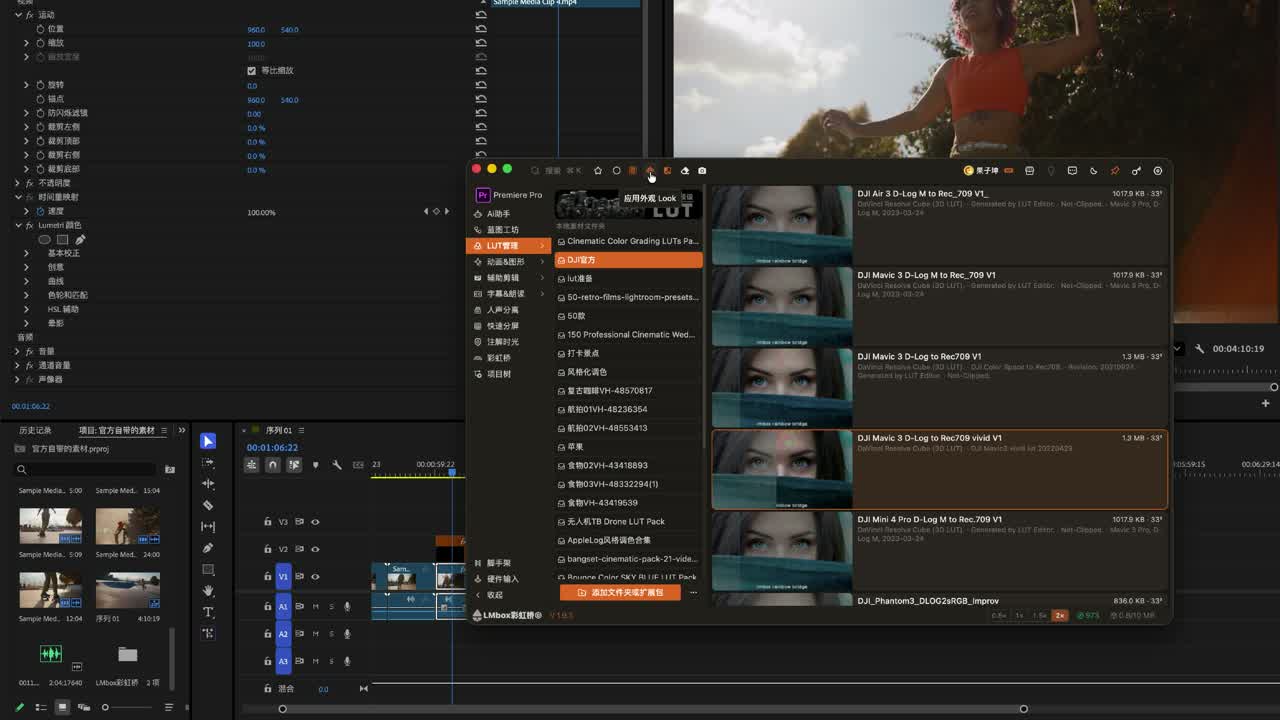Expand the 不透明度 opacity effect group
The height and width of the screenshot is (720, 1280).
click(x=17, y=183)
